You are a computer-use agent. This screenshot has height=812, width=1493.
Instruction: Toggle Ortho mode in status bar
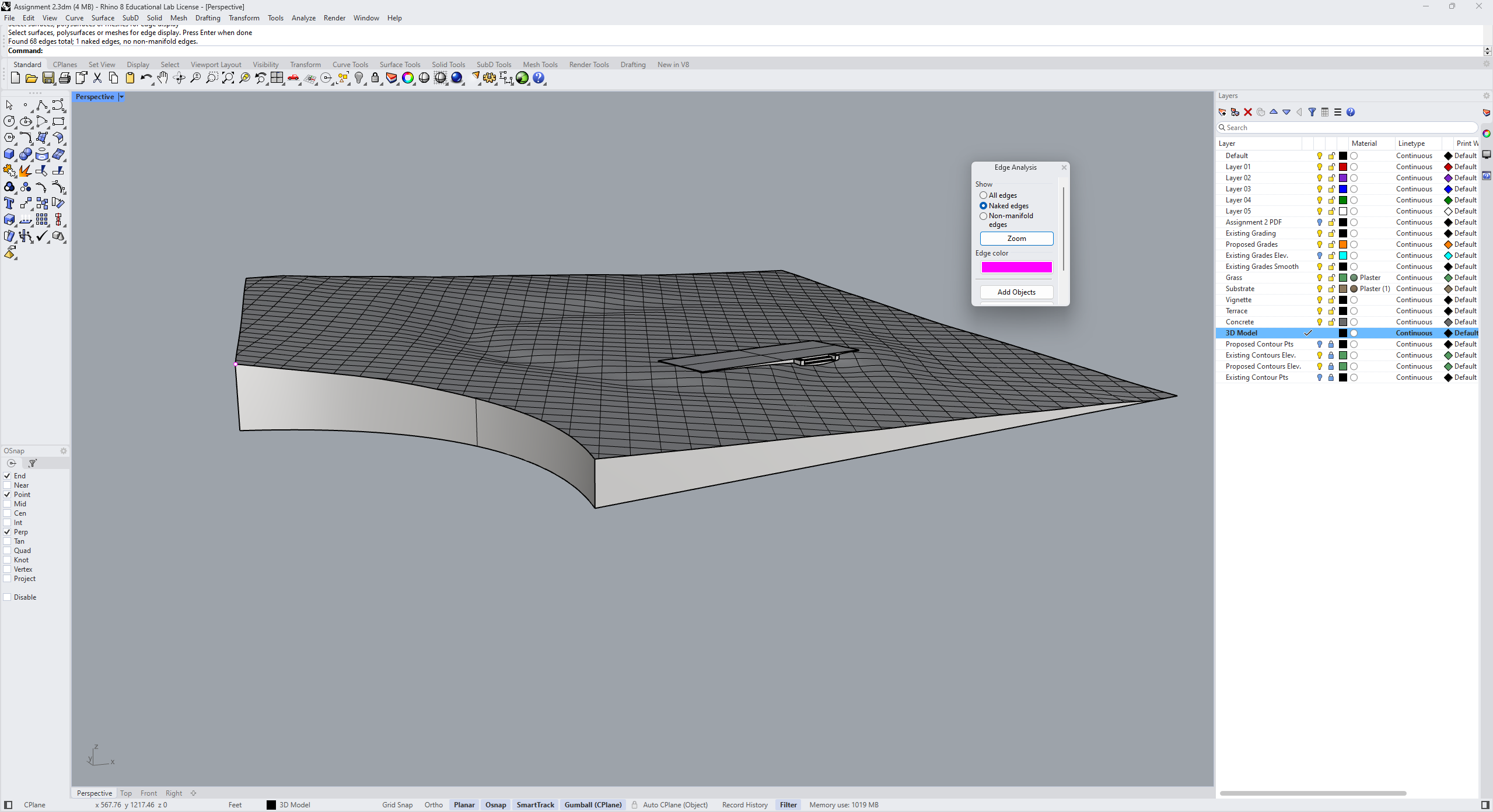[433, 805]
